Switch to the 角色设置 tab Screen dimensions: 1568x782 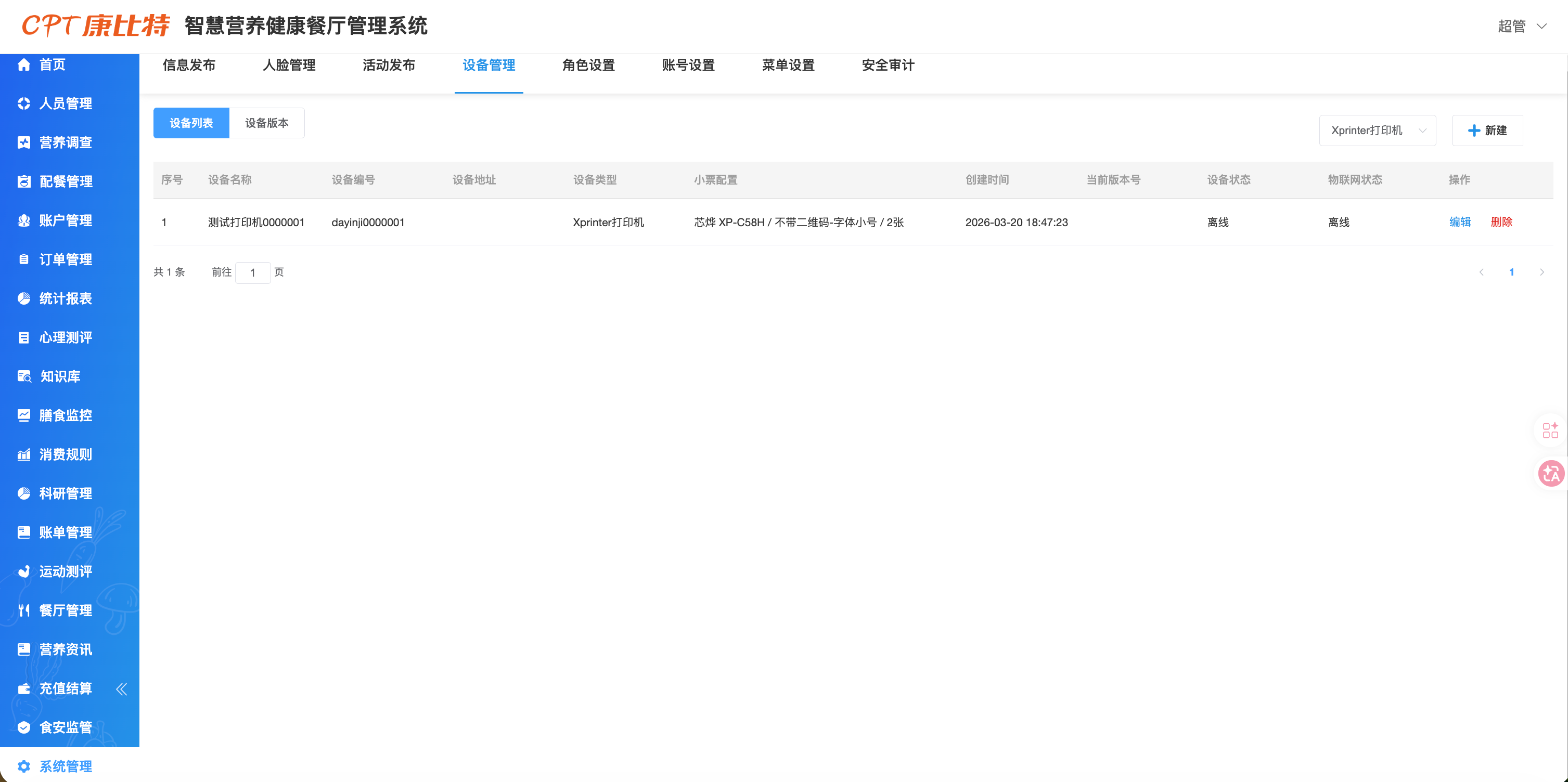tap(588, 65)
